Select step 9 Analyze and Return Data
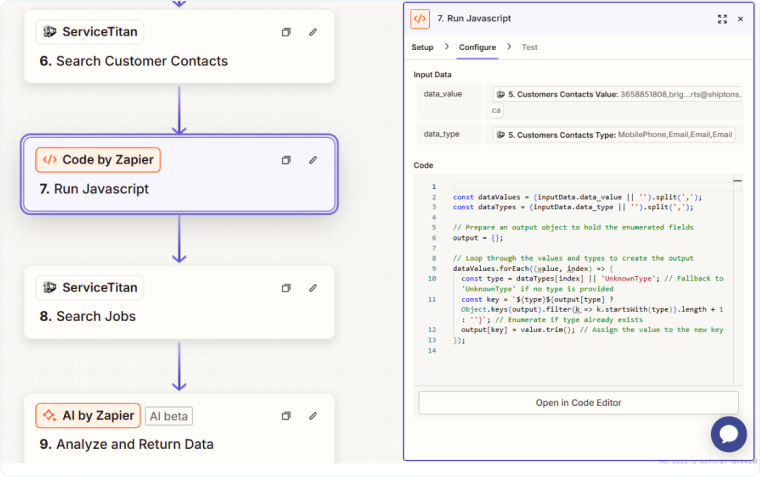Viewport: 760px width, 477px height. click(x=179, y=429)
